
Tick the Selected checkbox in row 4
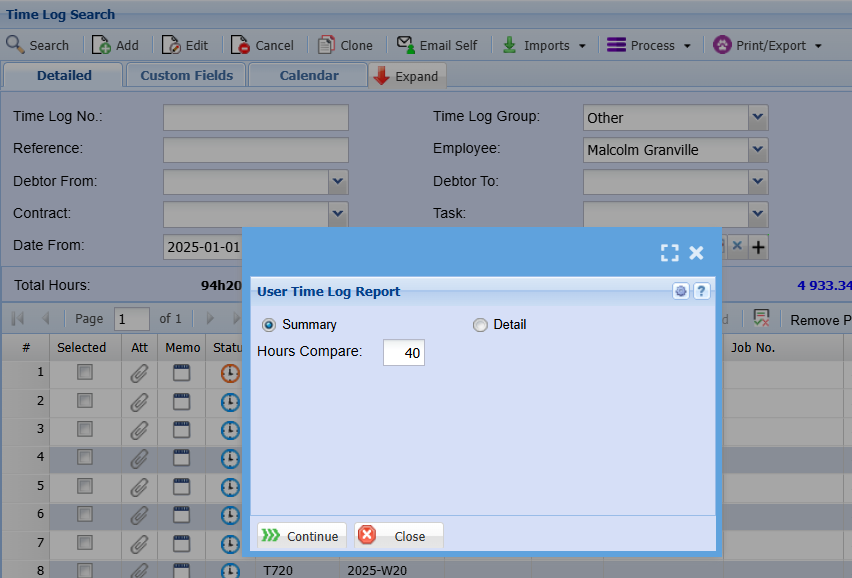tap(85, 457)
